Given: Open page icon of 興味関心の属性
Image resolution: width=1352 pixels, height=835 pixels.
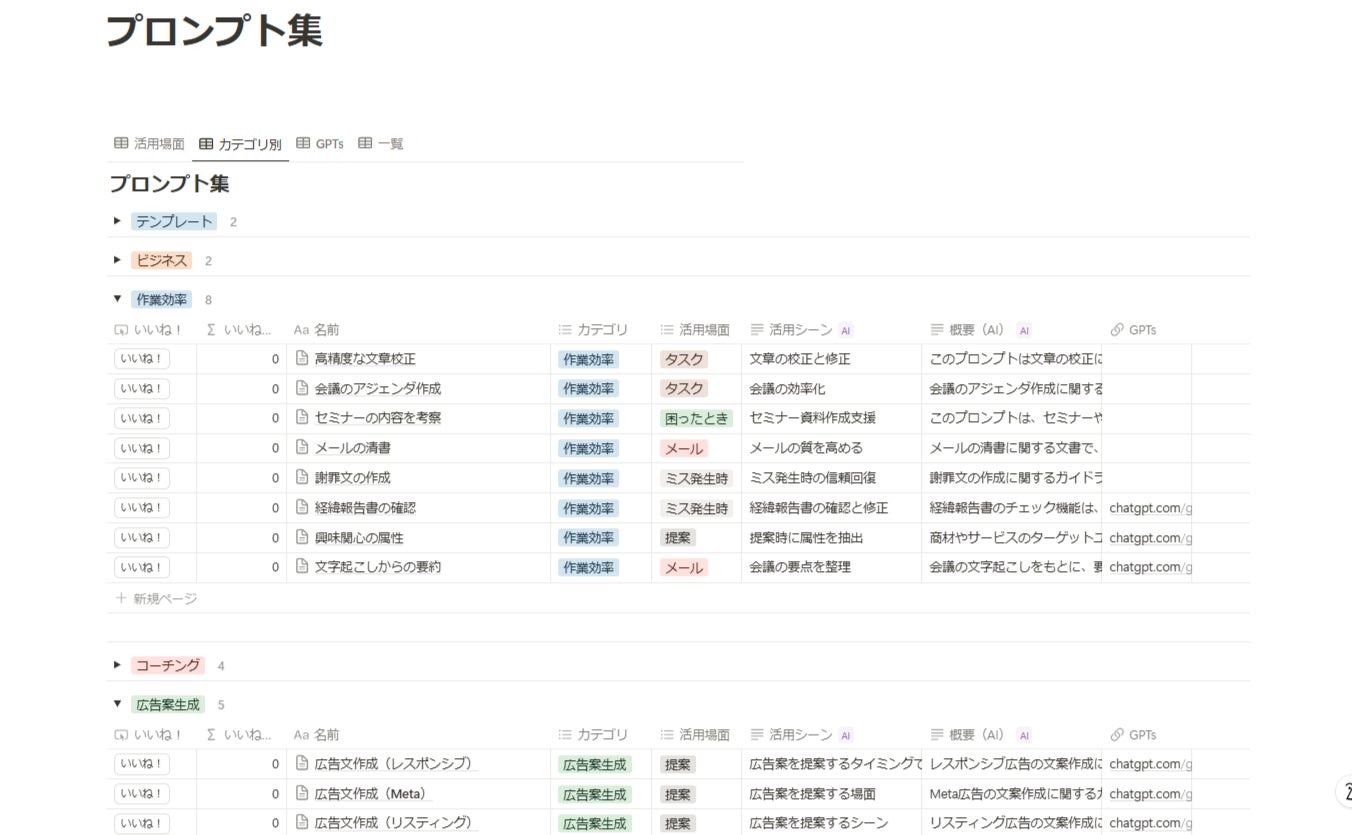Looking at the screenshot, I should click(x=302, y=537).
